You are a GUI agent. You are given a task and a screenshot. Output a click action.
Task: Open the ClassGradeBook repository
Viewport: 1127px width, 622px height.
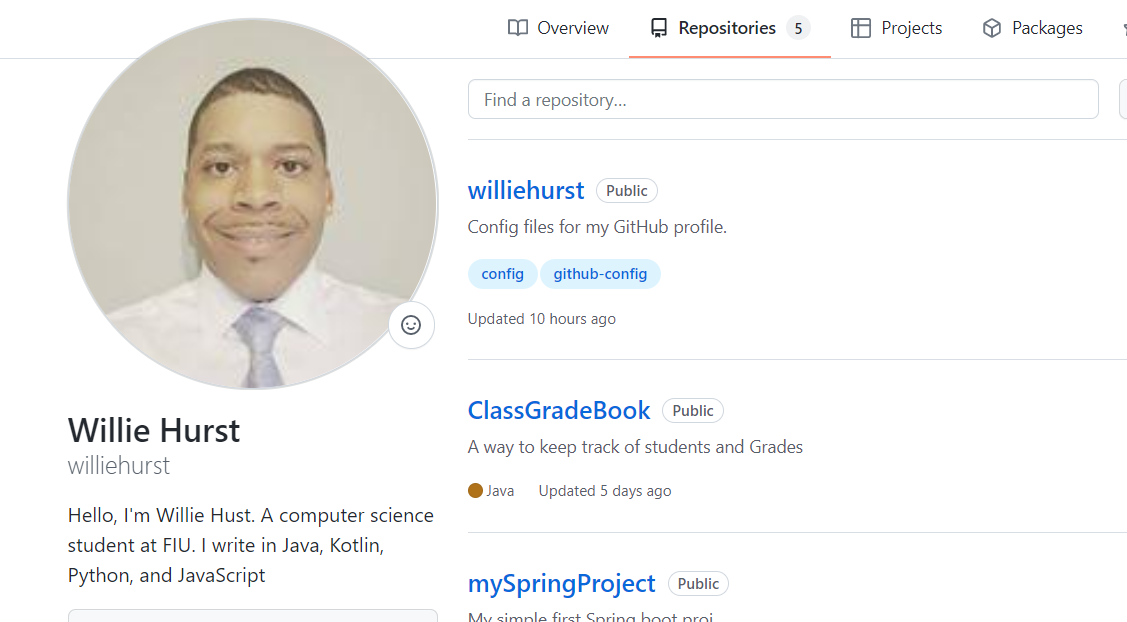[x=559, y=411]
